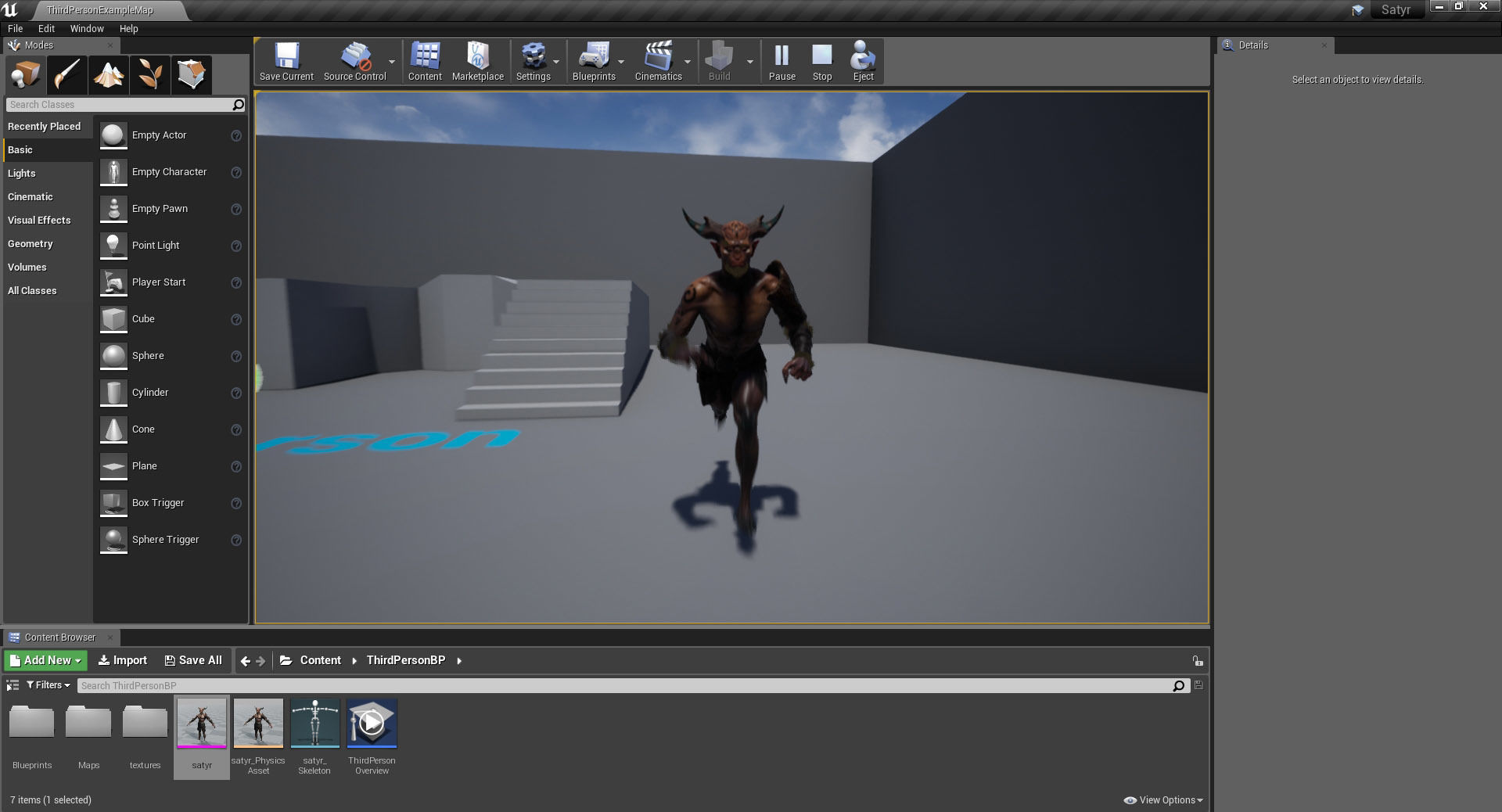Close the Details panel tab
1502x812 pixels.
pyautogui.click(x=1324, y=45)
